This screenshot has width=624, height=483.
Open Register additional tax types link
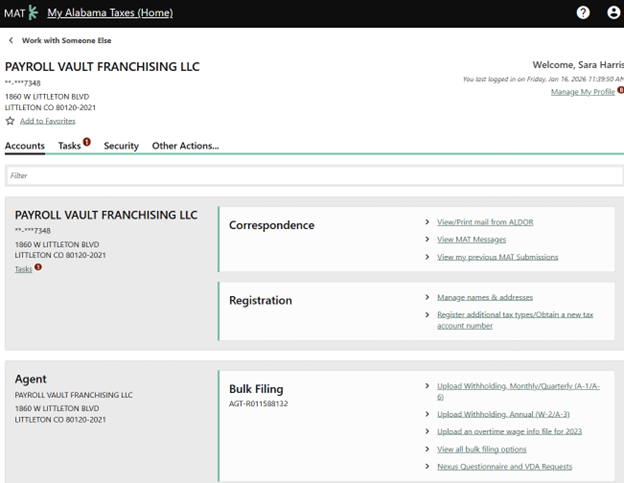(515, 320)
